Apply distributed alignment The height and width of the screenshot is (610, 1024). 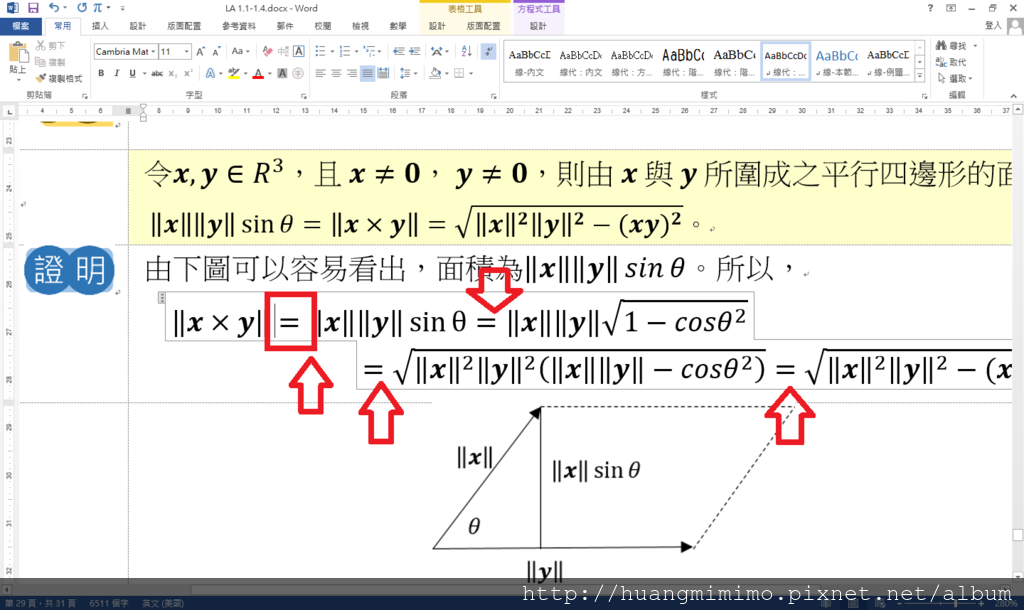click(383, 73)
